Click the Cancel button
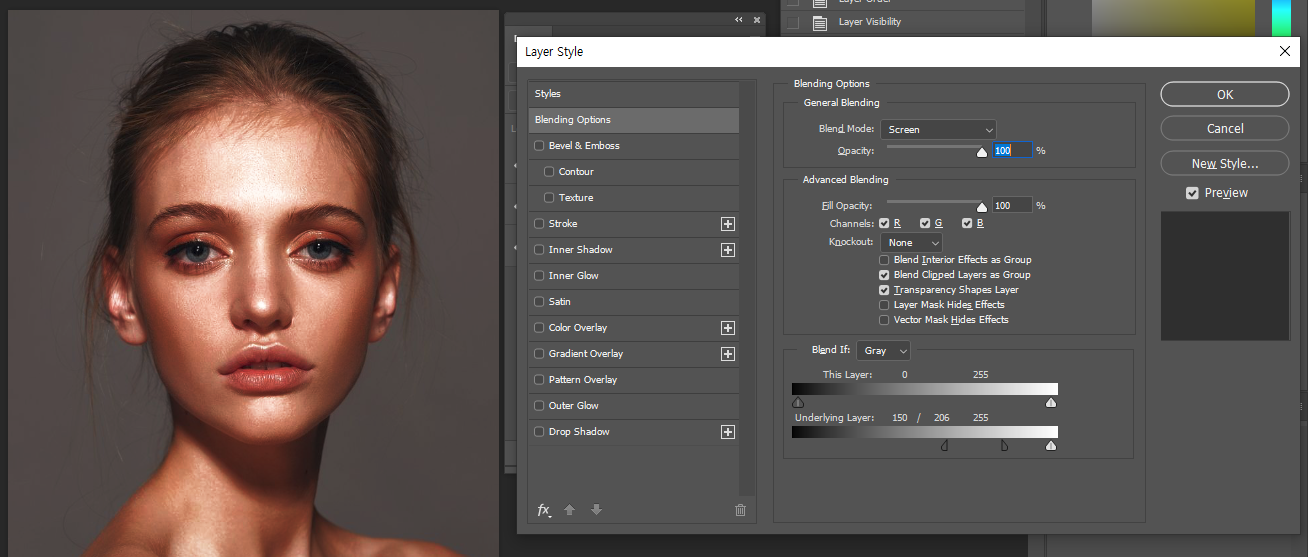Viewport: 1308px width, 557px height. pyautogui.click(x=1225, y=129)
